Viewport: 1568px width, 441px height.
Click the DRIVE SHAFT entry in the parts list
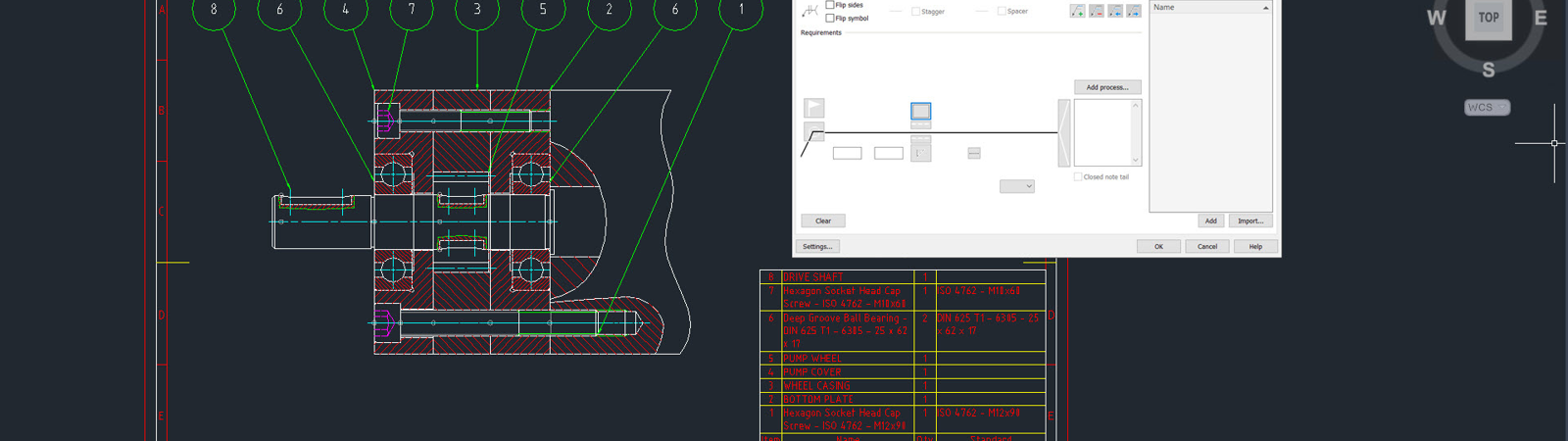[812, 277]
